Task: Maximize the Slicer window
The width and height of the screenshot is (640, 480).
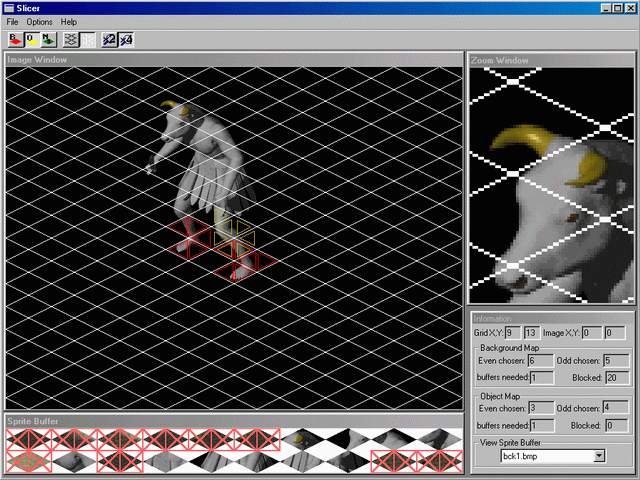Action: (x=618, y=7)
